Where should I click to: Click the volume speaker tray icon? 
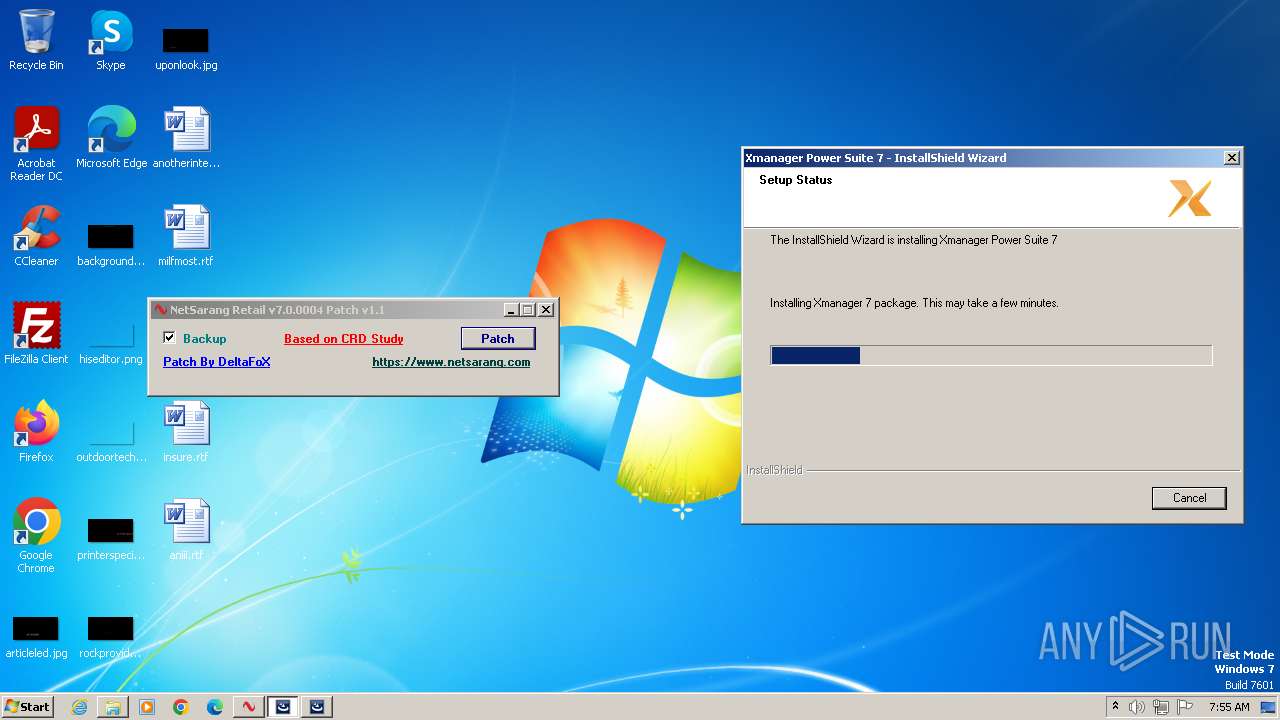coord(1137,707)
